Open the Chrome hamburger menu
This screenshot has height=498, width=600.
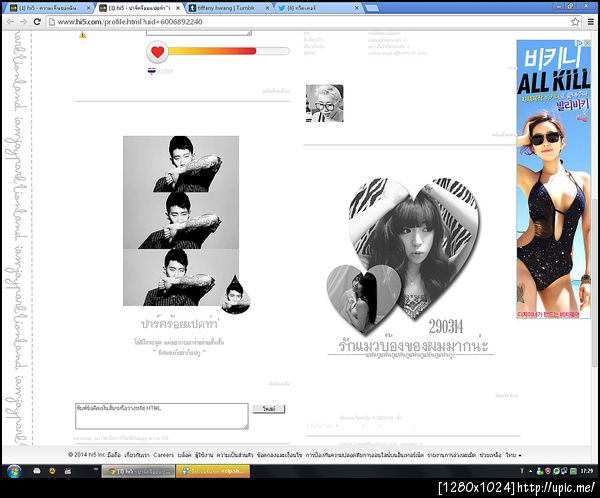pos(591,22)
